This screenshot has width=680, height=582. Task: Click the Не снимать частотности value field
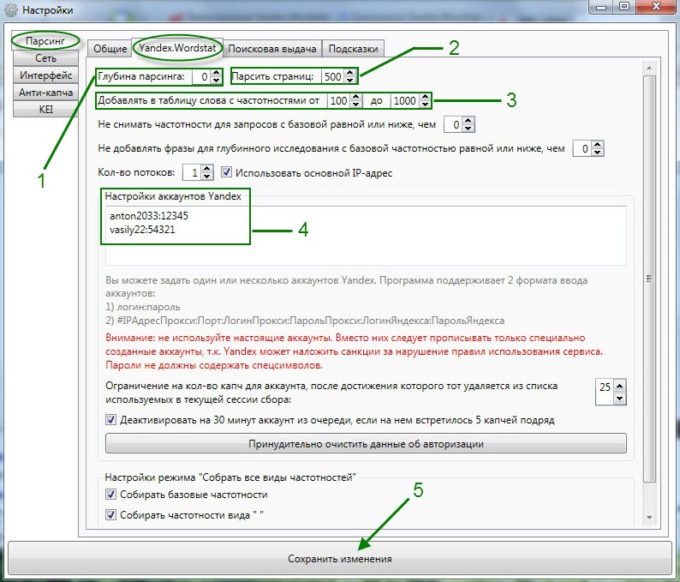click(x=453, y=125)
